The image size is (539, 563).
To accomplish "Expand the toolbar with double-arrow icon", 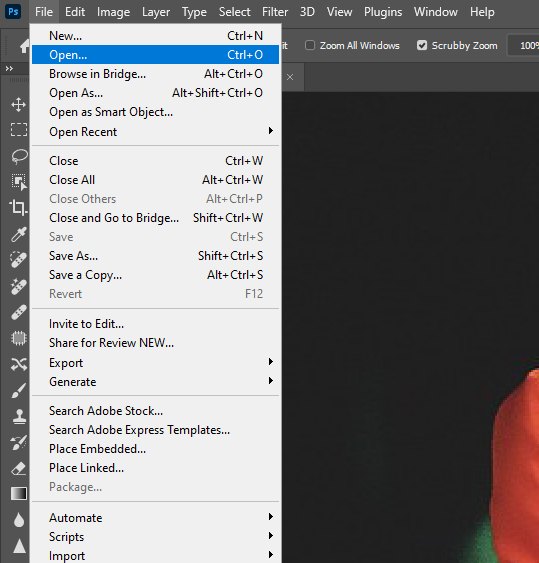I will (9, 68).
